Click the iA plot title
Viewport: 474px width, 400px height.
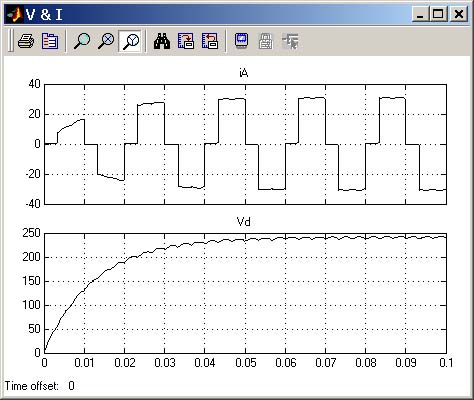click(244, 73)
